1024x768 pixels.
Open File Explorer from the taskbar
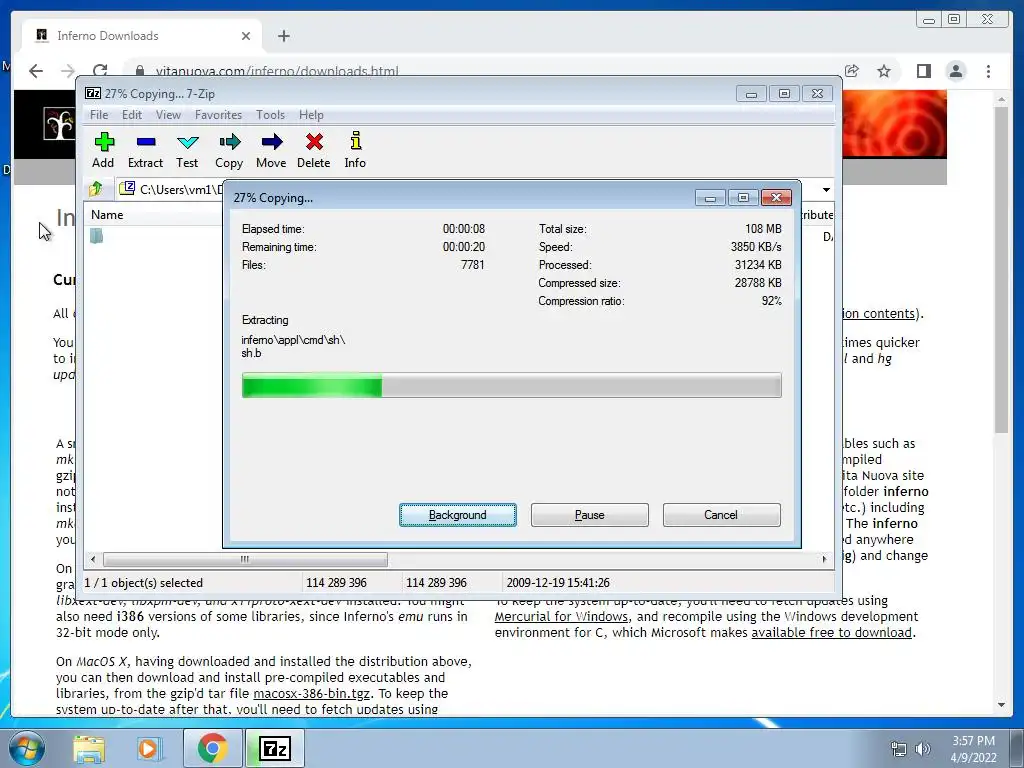click(x=89, y=749)
